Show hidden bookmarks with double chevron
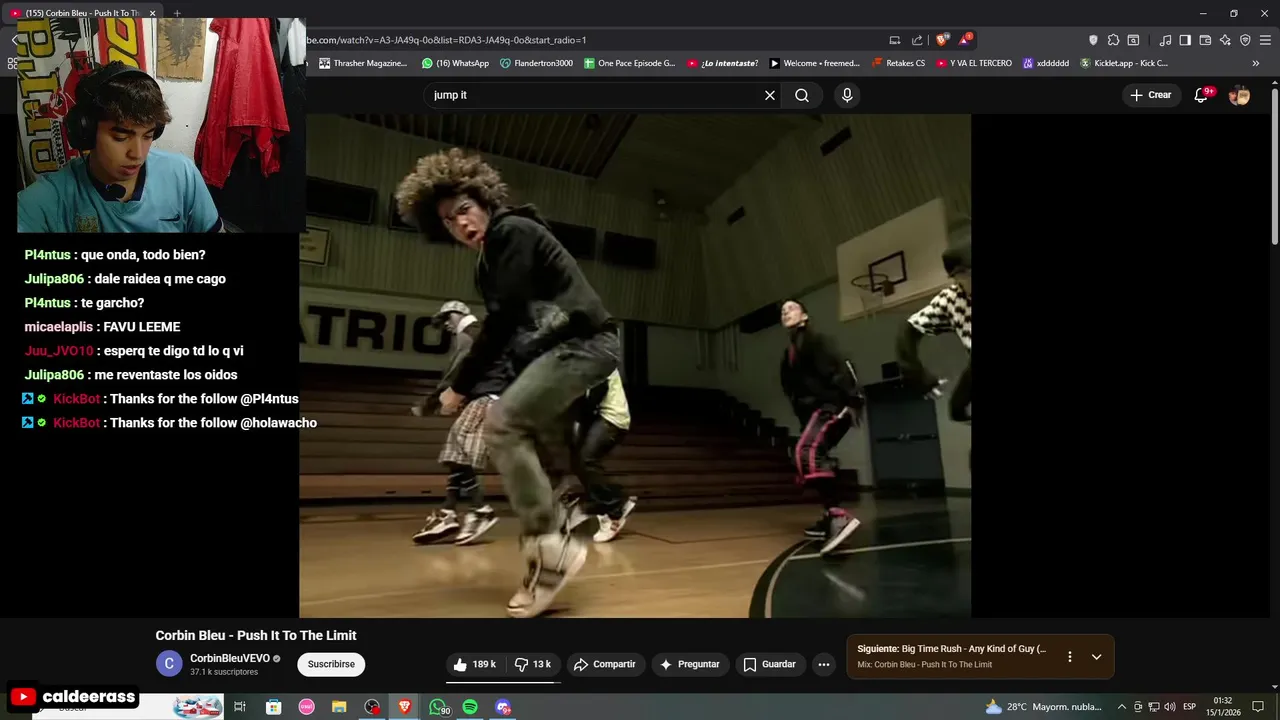 coord(1256,63)
